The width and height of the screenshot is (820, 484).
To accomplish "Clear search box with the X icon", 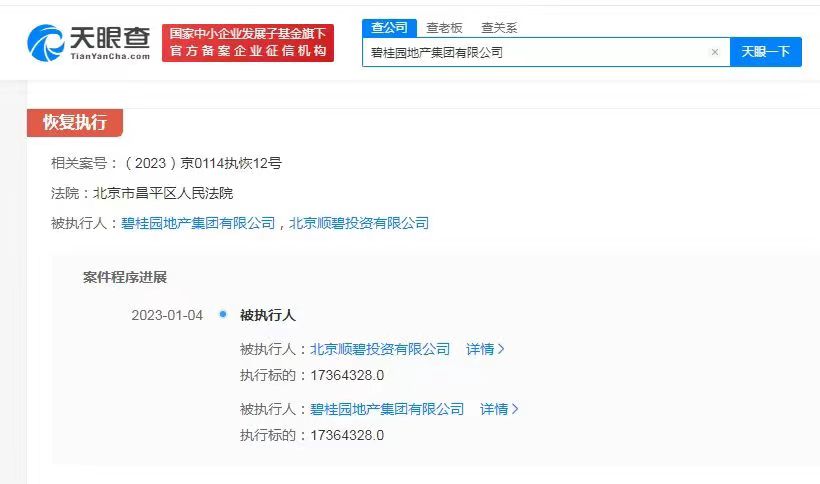I will click(x=715, y=52).
